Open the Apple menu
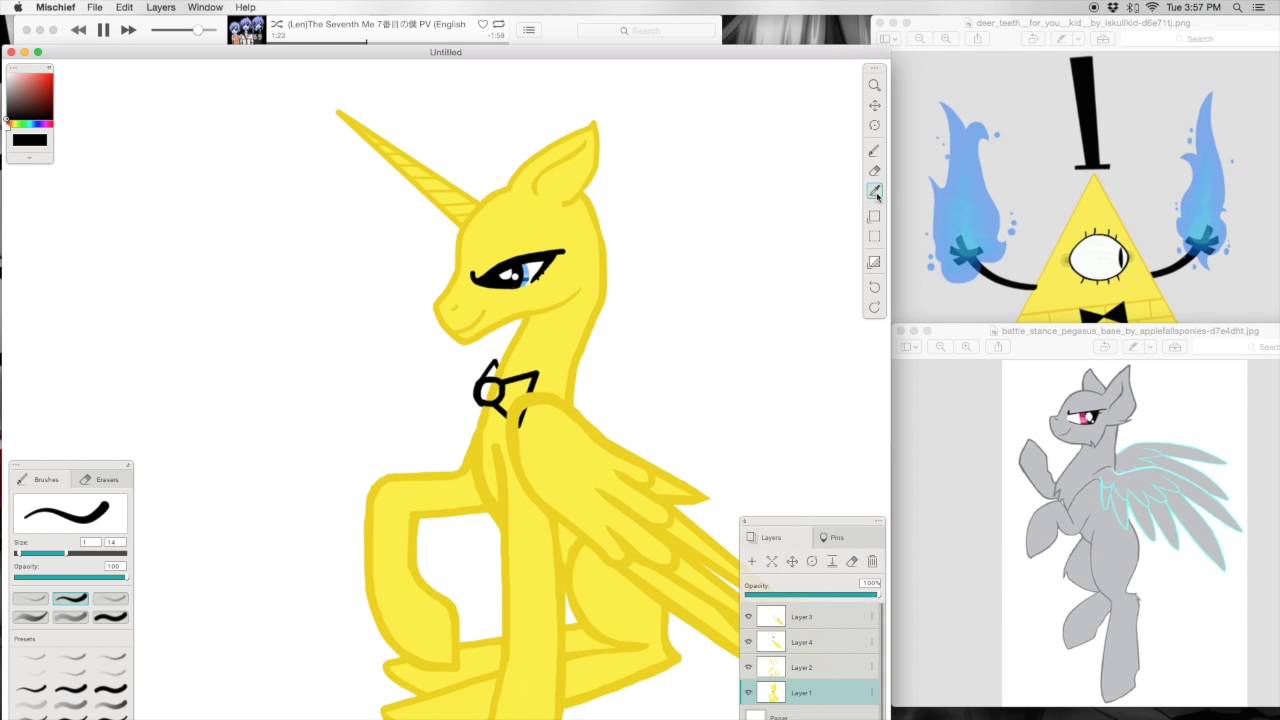1280x720 pixels. 18,7
